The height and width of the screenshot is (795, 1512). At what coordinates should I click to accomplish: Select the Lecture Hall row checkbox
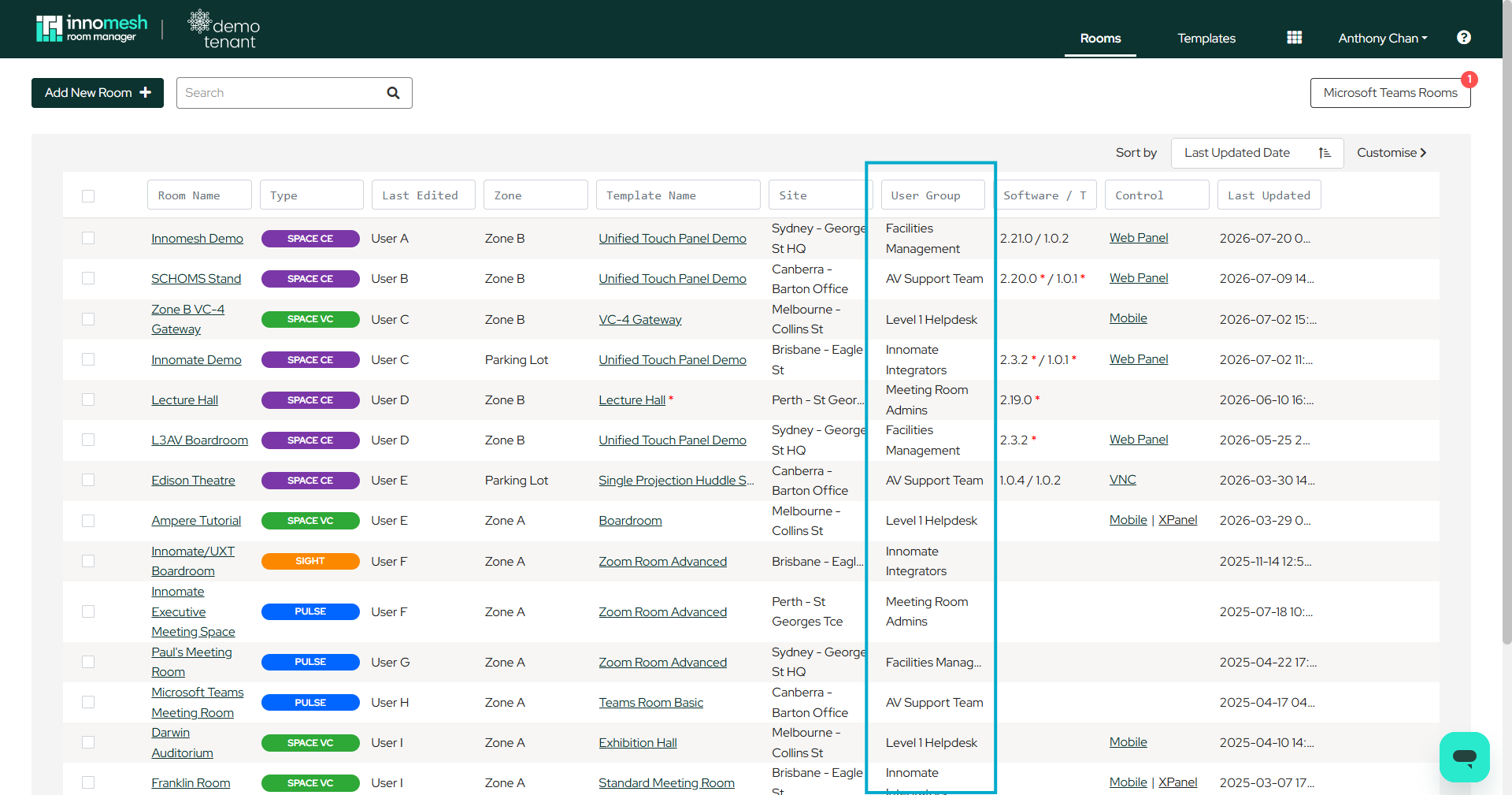point(88,399)
